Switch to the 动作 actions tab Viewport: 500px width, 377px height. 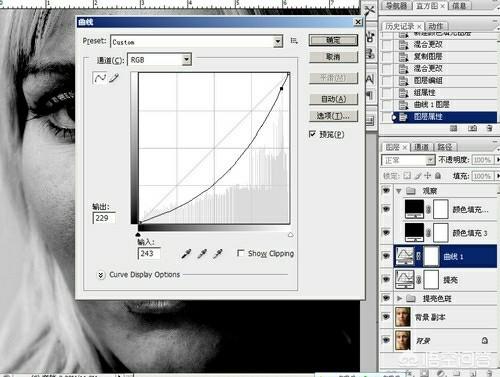[436, 26]
